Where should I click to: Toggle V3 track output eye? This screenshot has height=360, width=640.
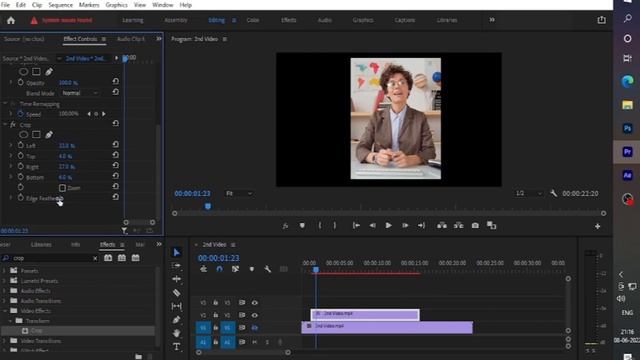255,303
